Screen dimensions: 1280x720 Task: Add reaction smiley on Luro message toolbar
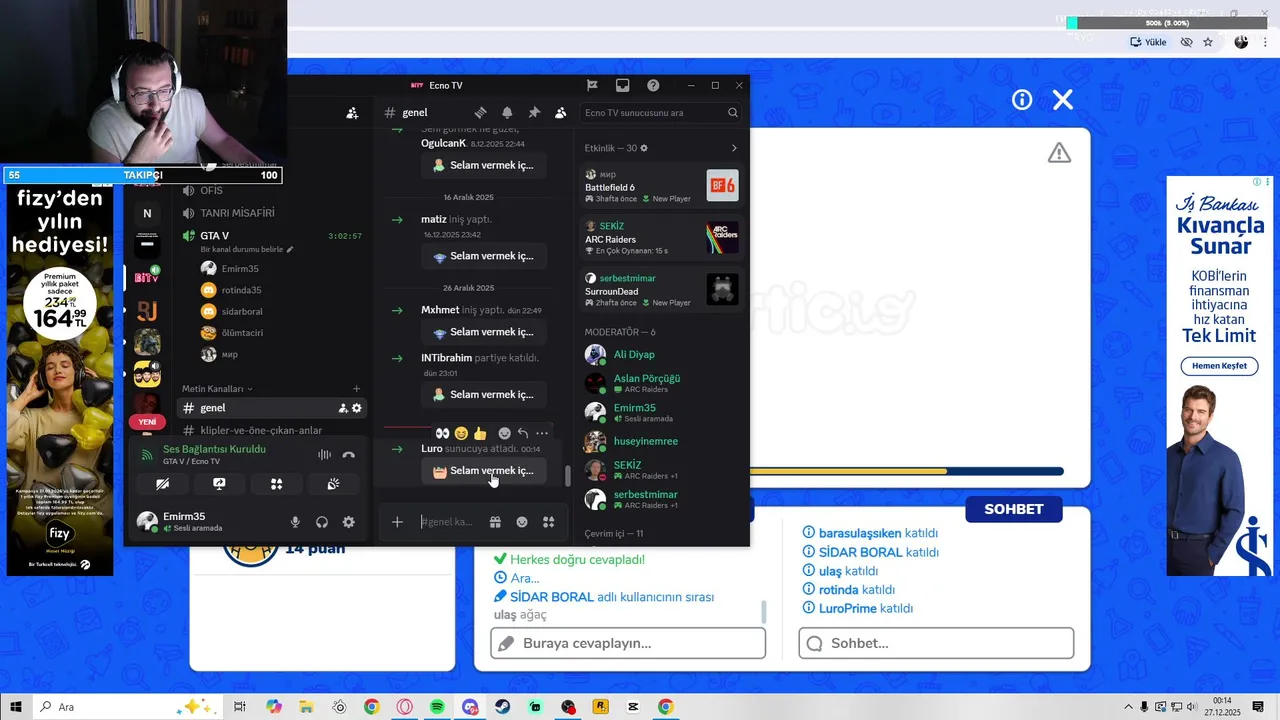[x=504, y=433]
